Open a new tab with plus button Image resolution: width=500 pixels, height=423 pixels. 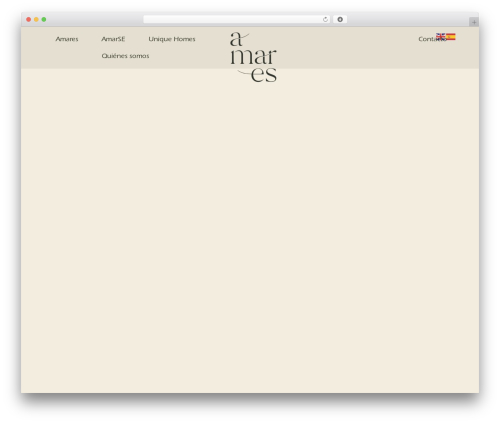[x=474, y=22]
